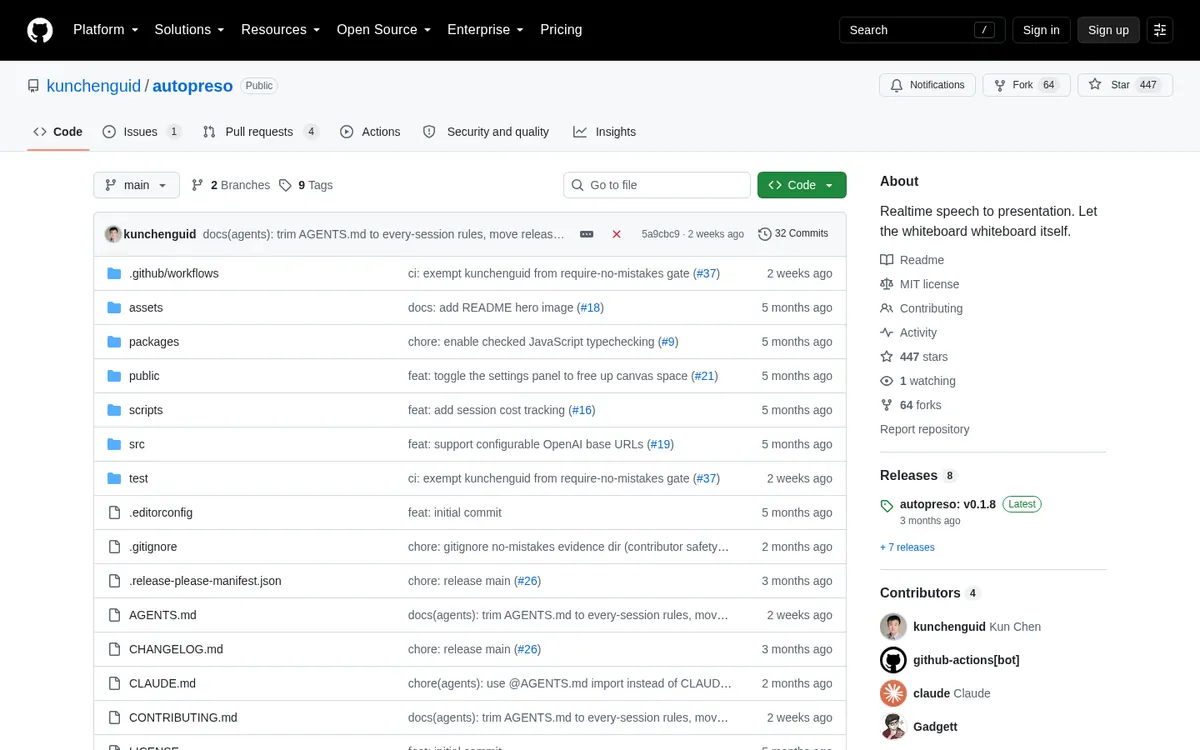The height and width of the screenshot is (750, 1200).
Task: Click the folder icon for packages
Action: tap(114, 341)
